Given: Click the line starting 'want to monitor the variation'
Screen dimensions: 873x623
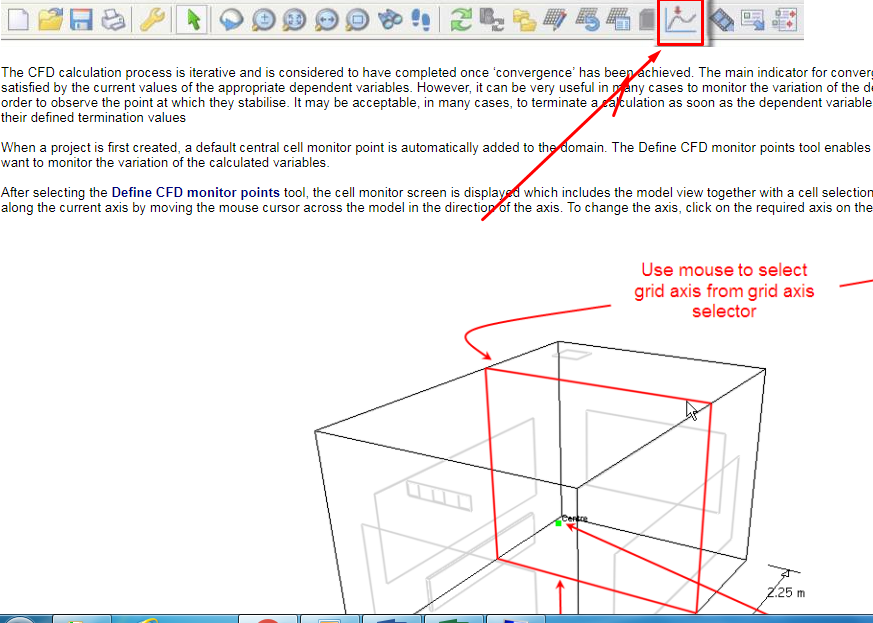Looking at the screenshot, I should pos(165,163).
